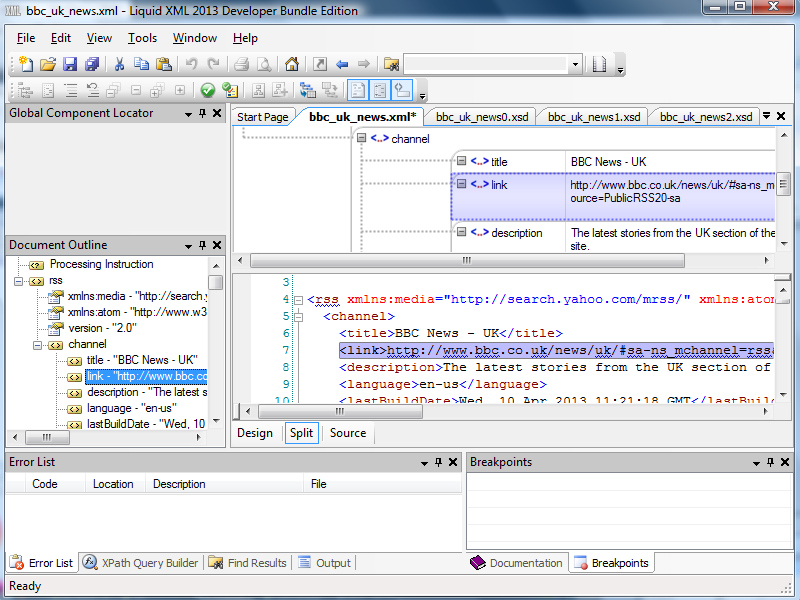Collapse the channel element in design grid
The image size is (800, 600).
click(362, 138)
